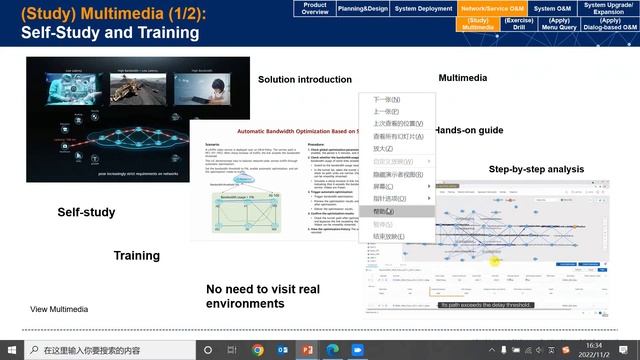
Task: Click the 'Multimedia' label text
Action: (462, 78)
